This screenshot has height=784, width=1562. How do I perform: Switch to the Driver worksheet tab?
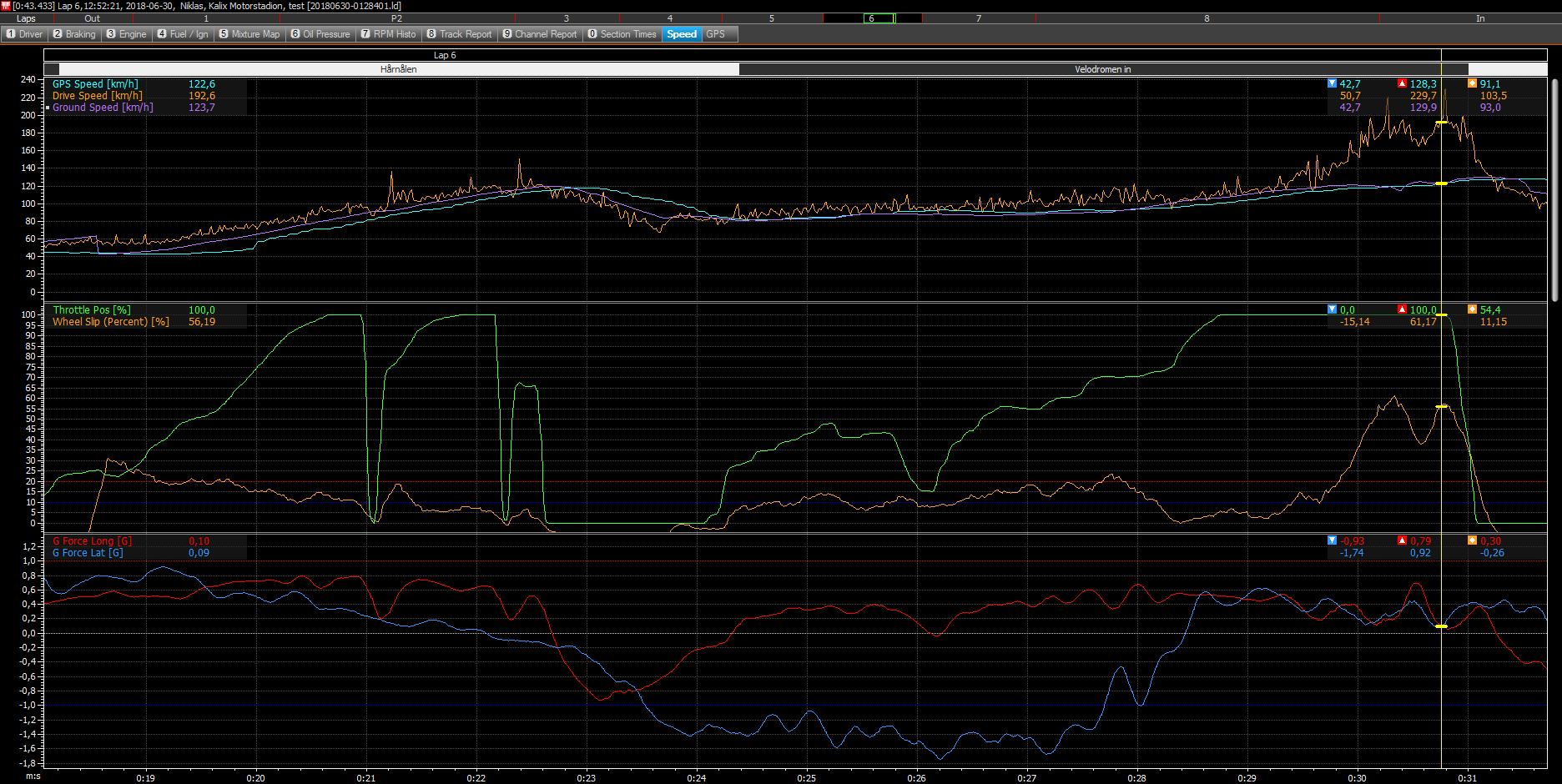(24, 34)
